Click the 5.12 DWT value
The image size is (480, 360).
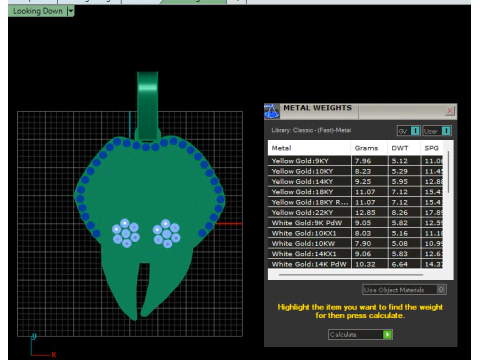click(x=399, y=161)
